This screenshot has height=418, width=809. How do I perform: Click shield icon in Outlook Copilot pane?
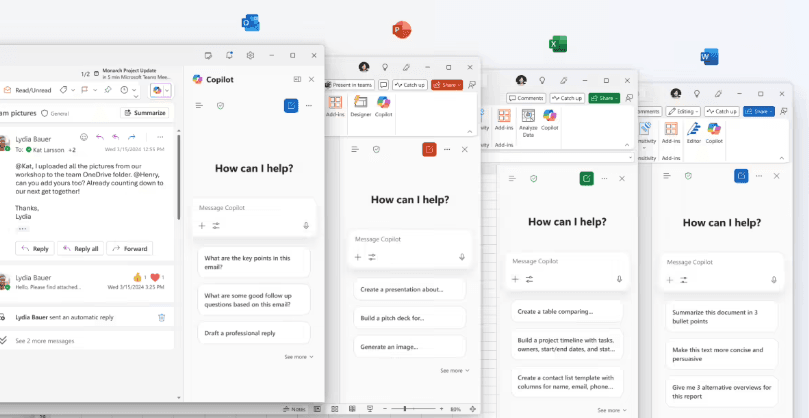click(220, 105)
